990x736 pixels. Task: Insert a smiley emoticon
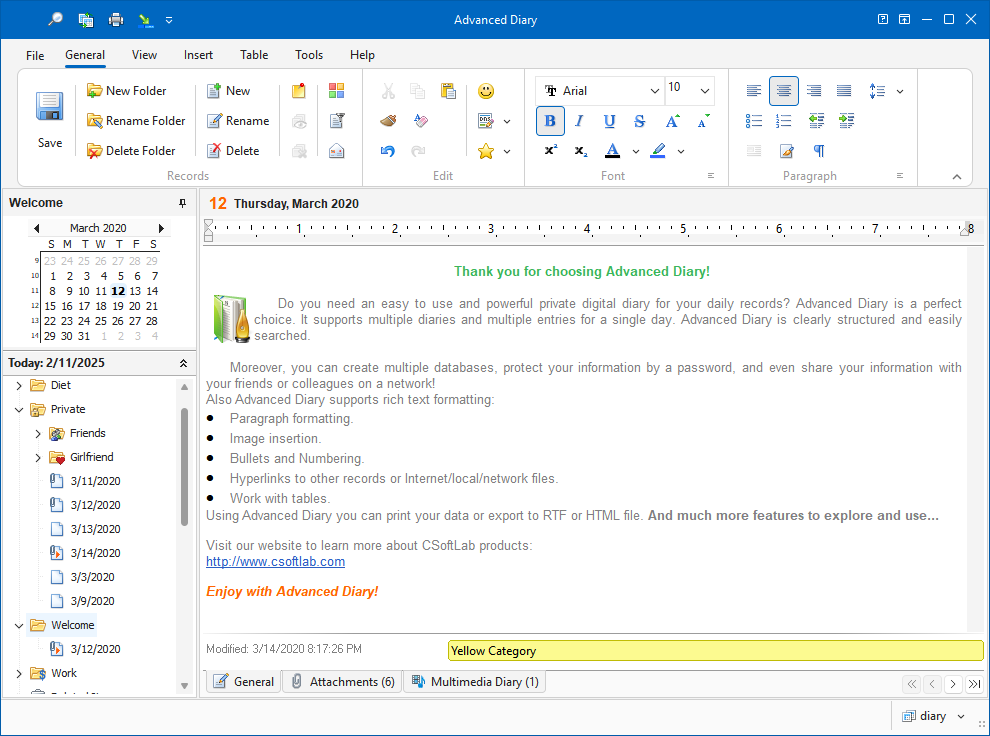tap(486, 91)
